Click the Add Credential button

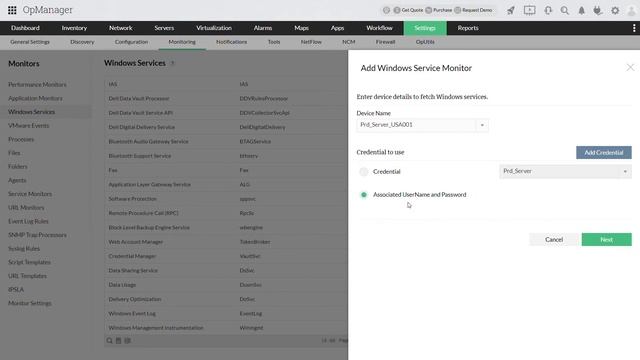[604, 153]
